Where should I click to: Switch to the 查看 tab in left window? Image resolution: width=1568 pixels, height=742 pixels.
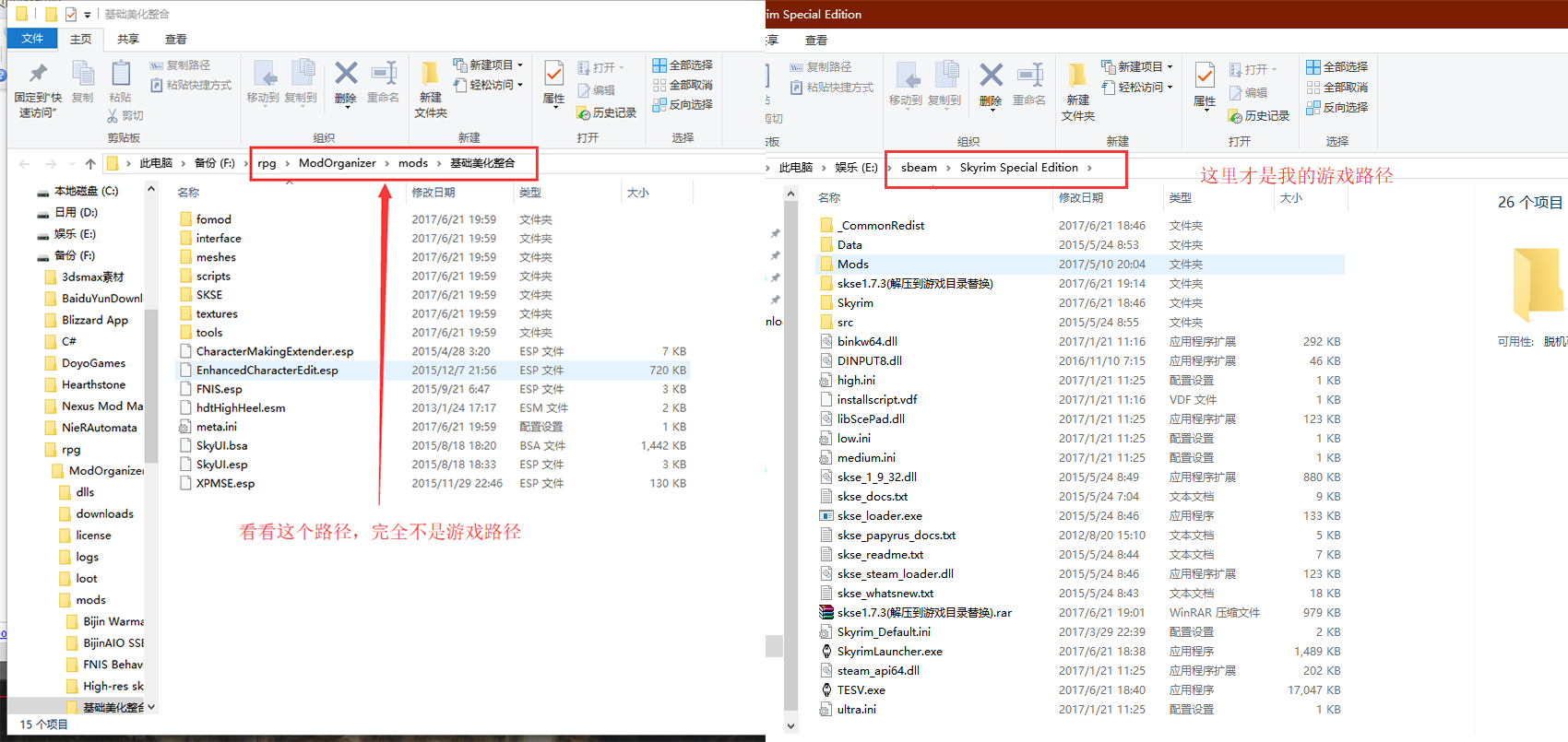pos(176,39)
